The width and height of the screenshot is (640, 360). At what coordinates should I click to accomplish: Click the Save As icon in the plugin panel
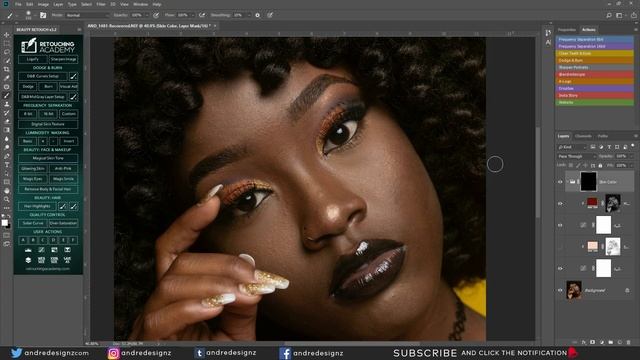[67, 260]
